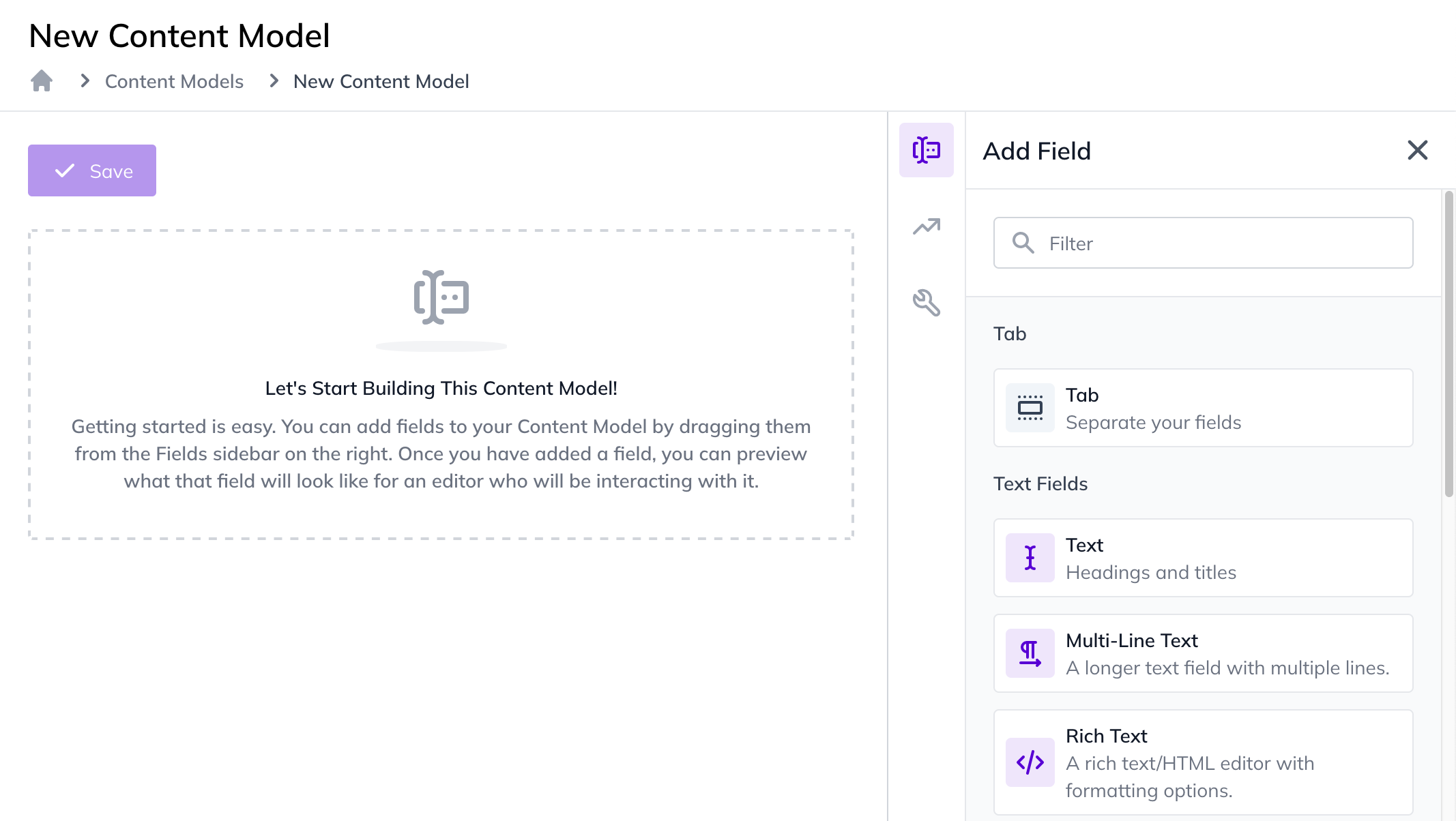Click the Text field cursor icon
Screen dimensions: 1456x821
click(x=1030, y=558)
